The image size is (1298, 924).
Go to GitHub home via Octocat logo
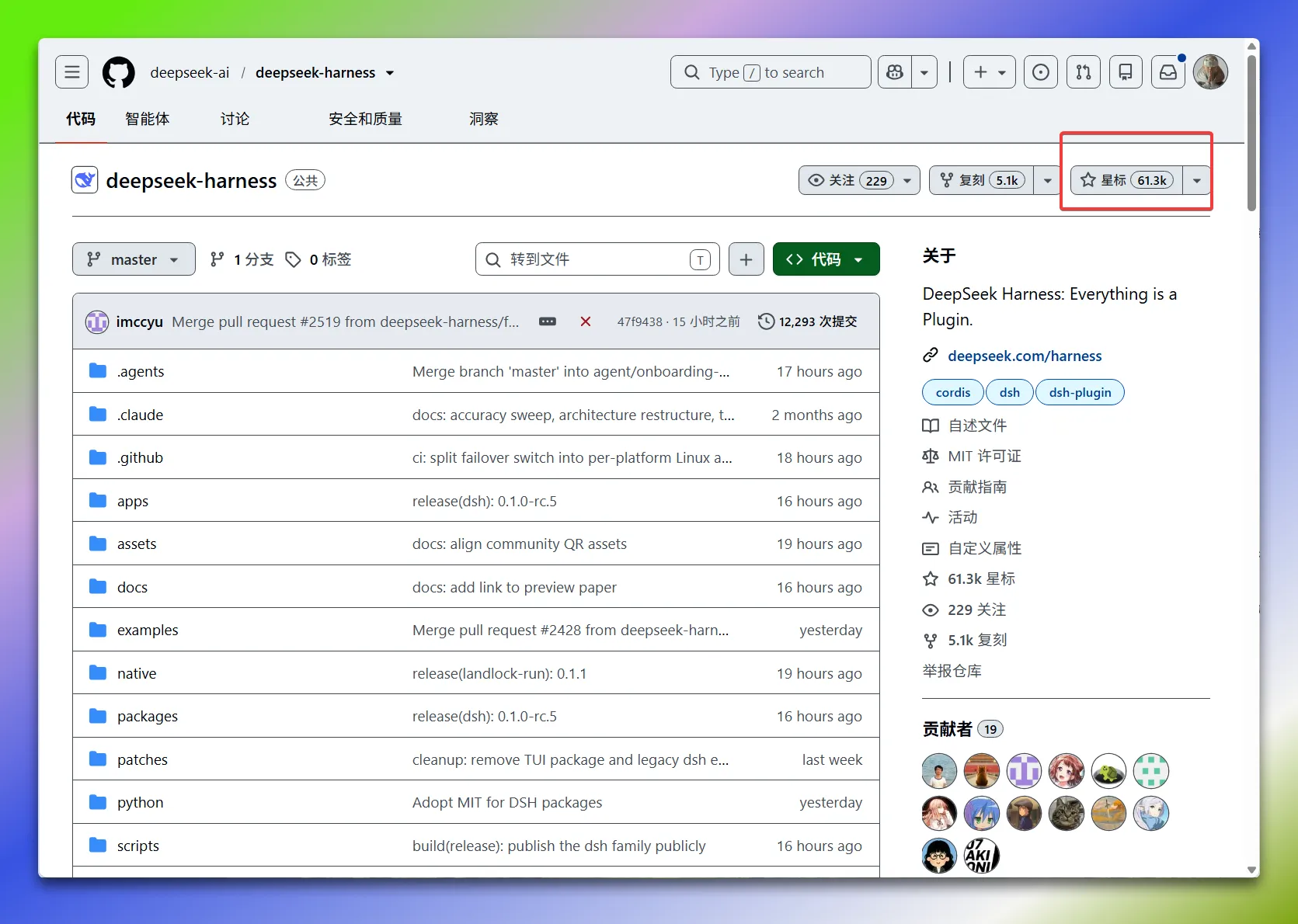(119, 72)
